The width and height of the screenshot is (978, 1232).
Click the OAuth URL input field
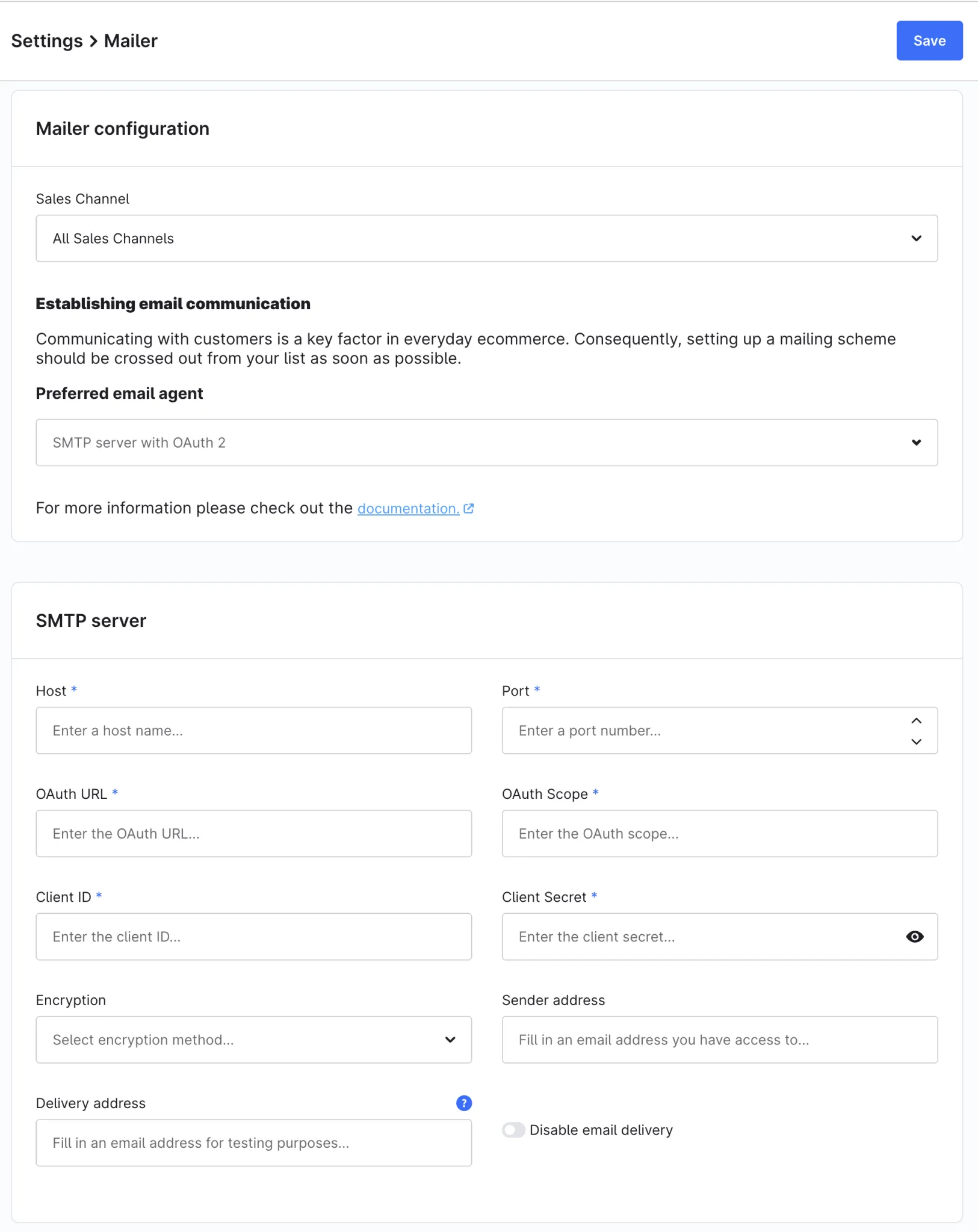pyautogui.click(x=253, y=834)
